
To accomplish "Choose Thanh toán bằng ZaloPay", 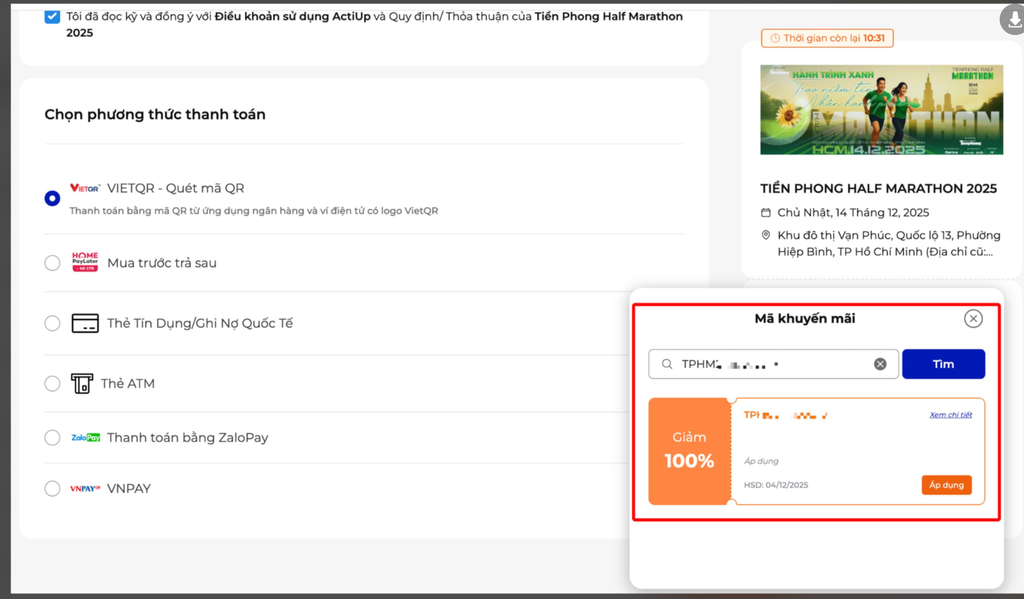I will [53, 438].
